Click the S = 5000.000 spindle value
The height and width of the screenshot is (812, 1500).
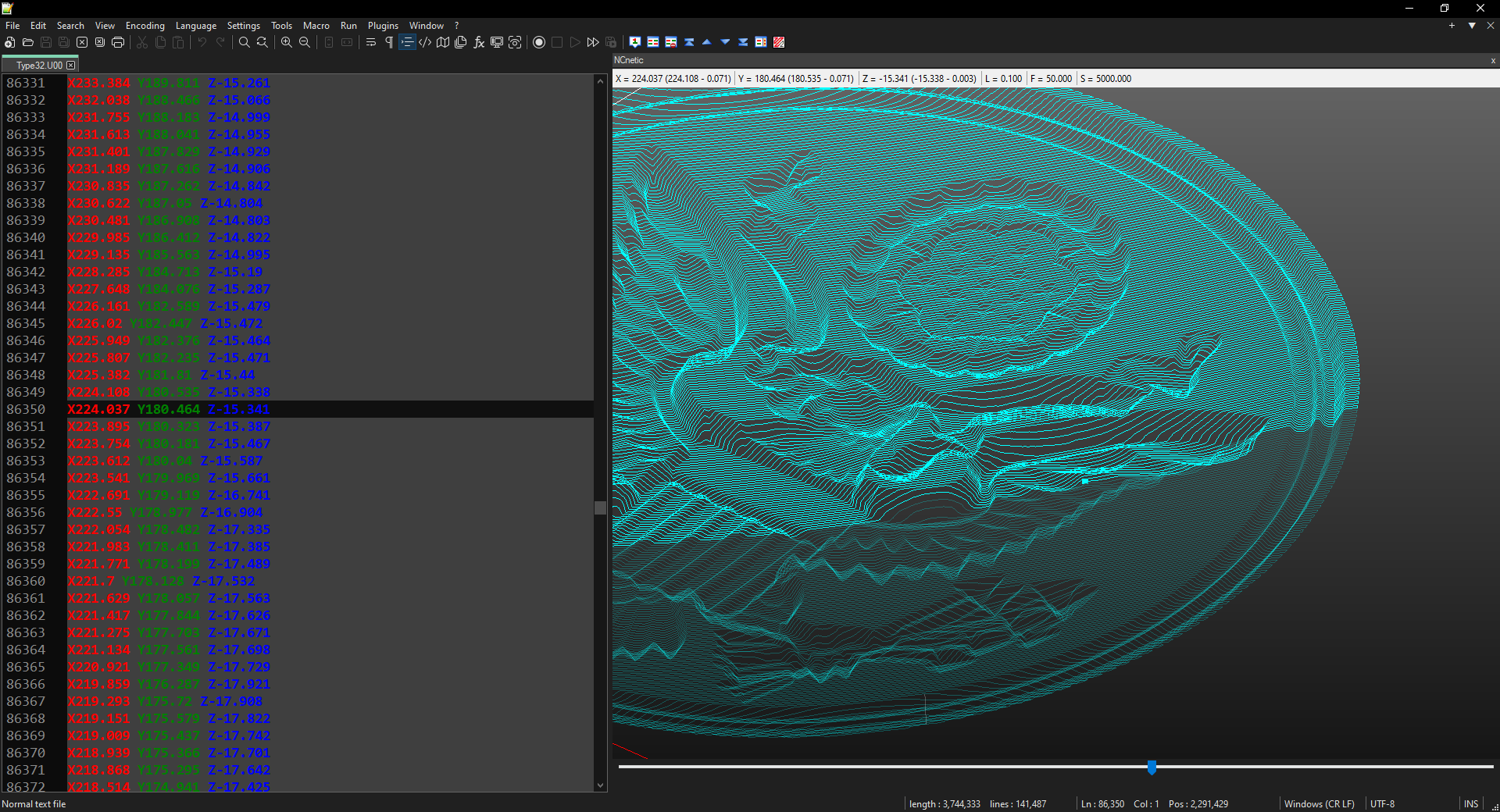pos(1105,79)
